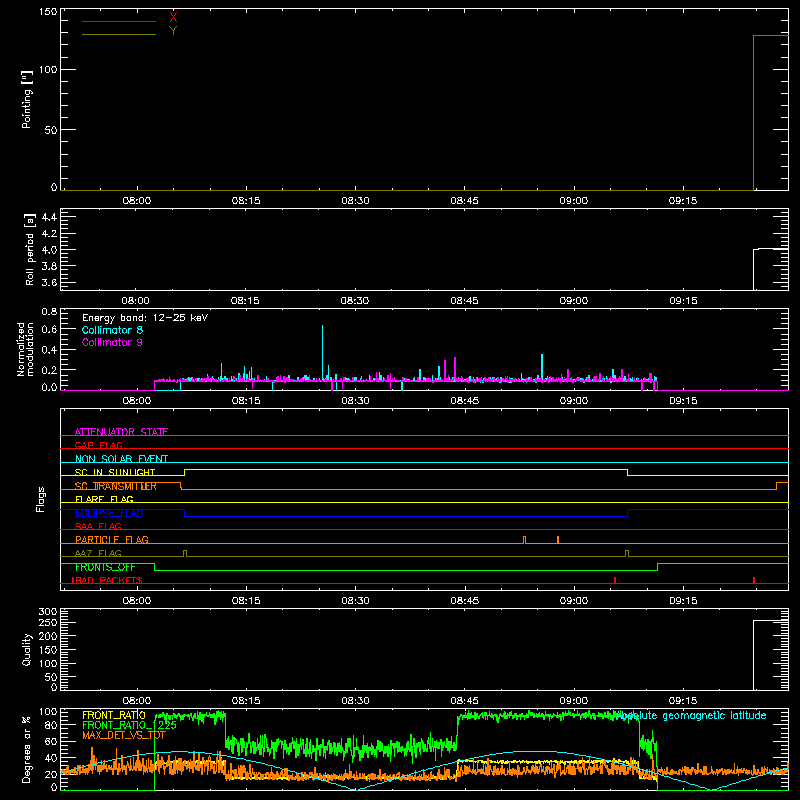Click the 50 tick on Pointing axis
This screenshot has height=800, width=800.
pyautogui.click(x=51, y=130)
